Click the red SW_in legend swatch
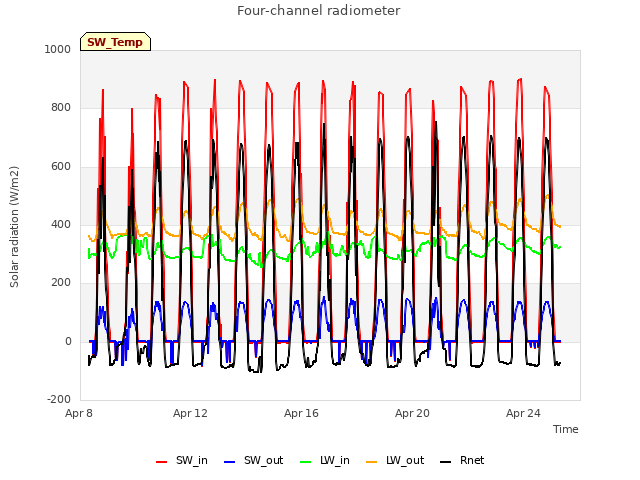 pos(162,462)
